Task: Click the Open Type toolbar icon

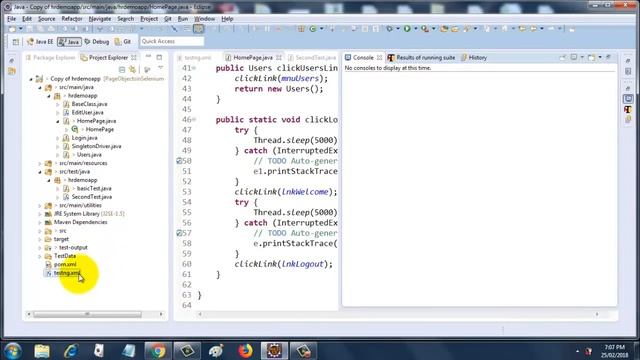Action: point(444,29)
